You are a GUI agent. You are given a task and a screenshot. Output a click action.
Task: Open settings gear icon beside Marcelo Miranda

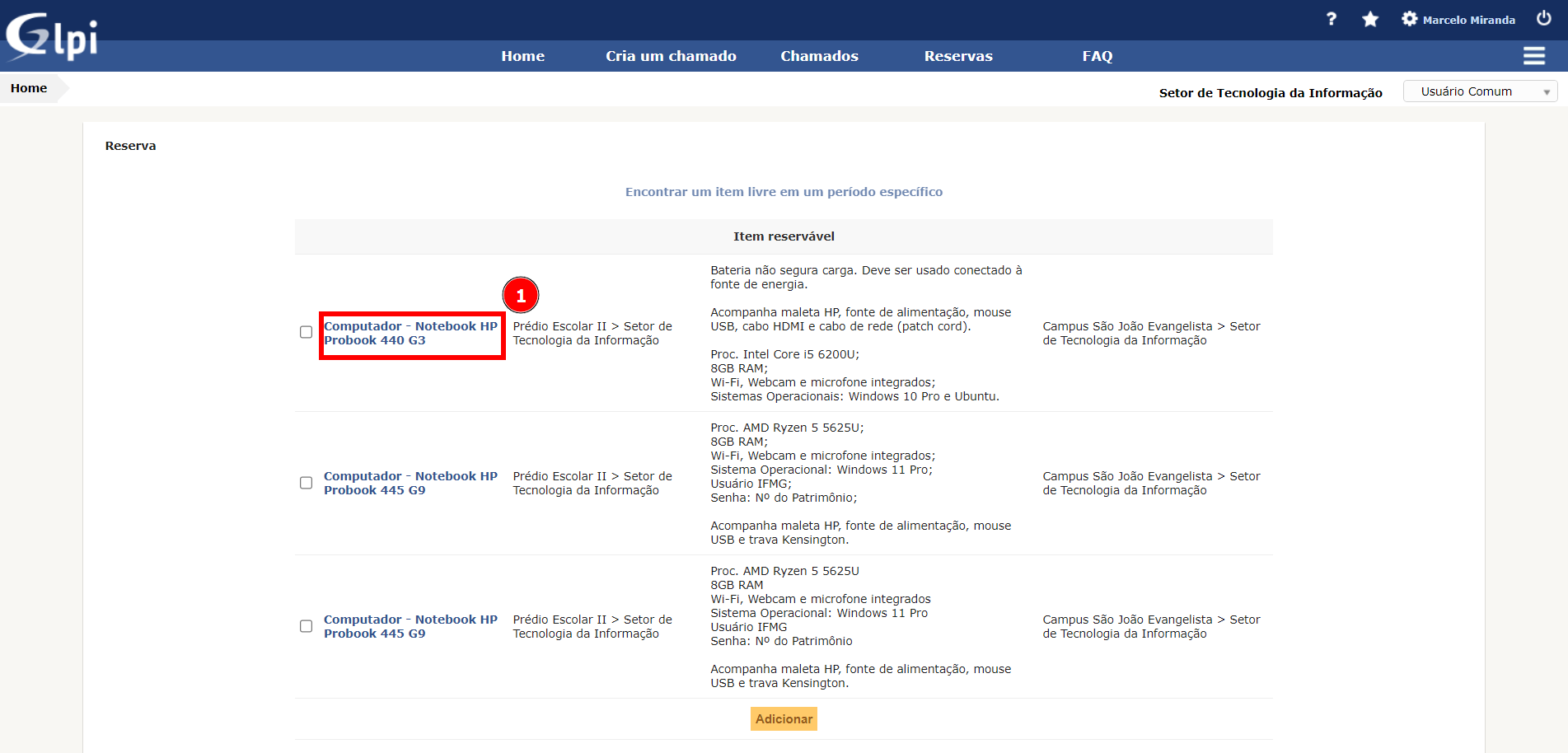point(1410,19)
